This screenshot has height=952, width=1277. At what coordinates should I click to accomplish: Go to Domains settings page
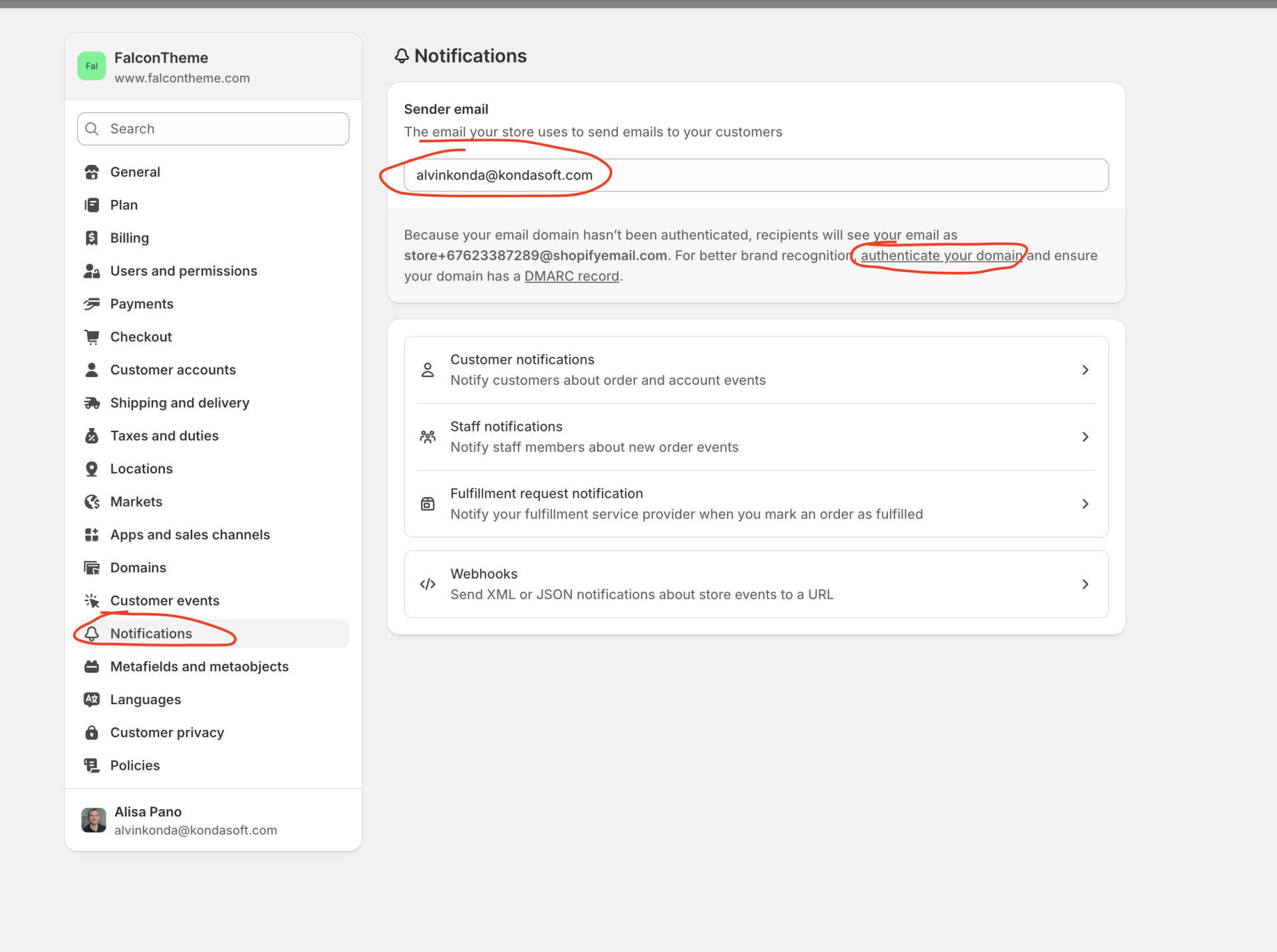click(x=138, y=568)
